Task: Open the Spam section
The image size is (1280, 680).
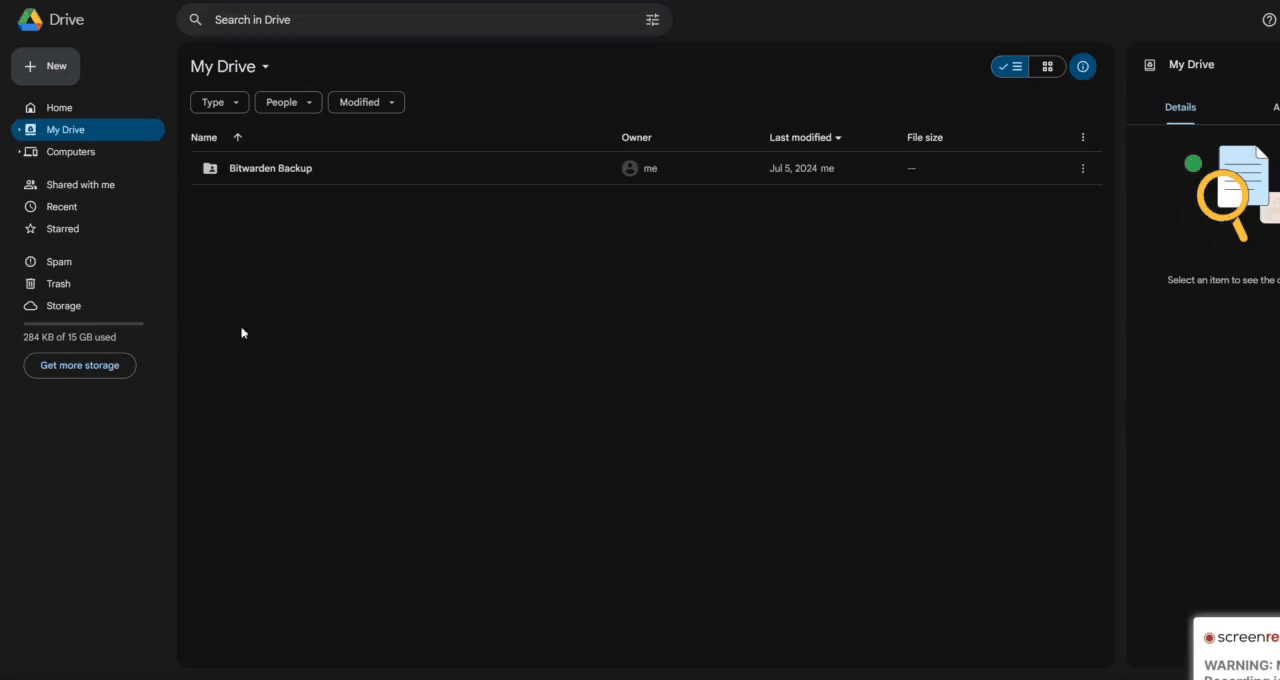Action: pos(58,262)
